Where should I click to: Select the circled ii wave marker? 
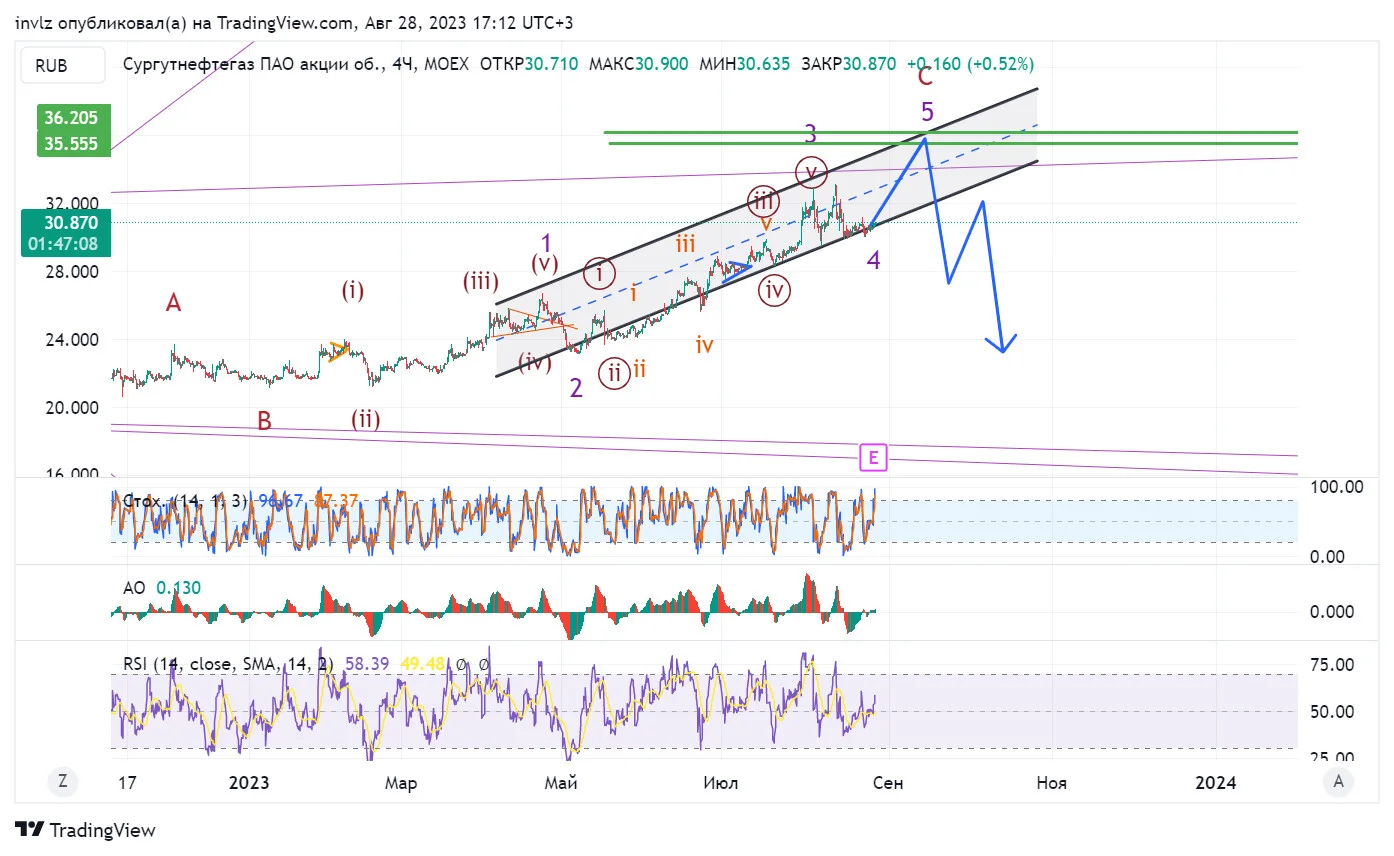click(x=614, y=373)
